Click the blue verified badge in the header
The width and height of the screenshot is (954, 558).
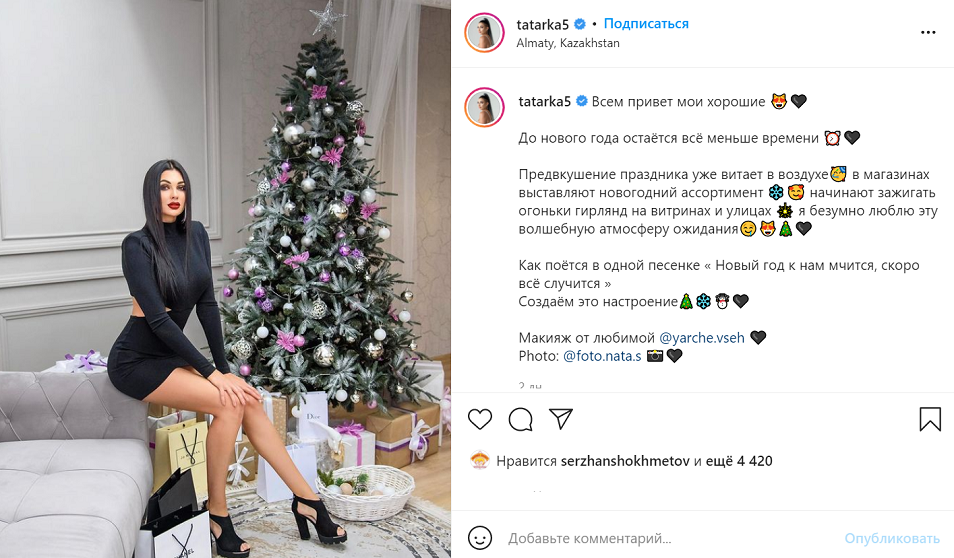click(x=580, y=24)
